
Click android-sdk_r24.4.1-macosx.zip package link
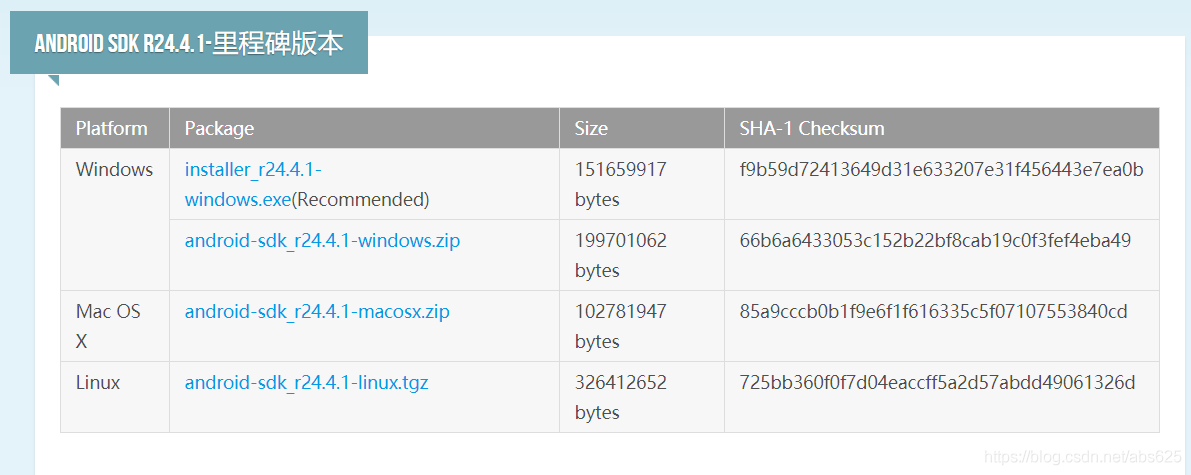317,312
